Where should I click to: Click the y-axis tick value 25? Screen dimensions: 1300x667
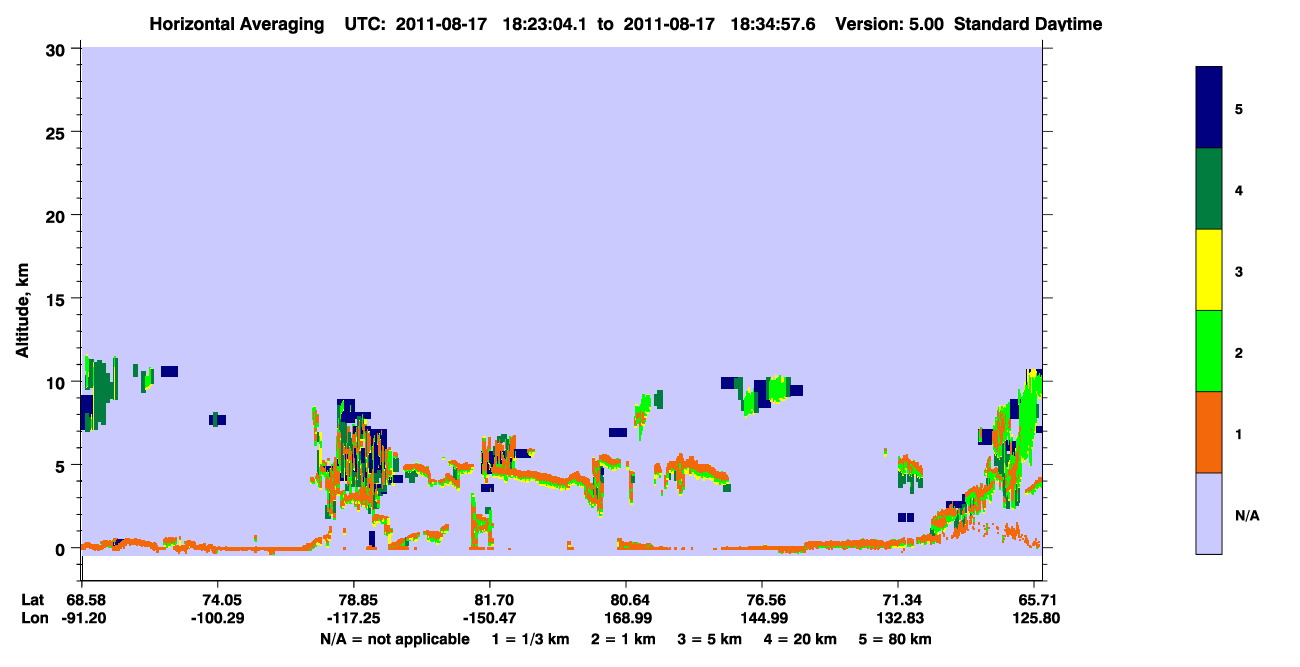[58, 132]
